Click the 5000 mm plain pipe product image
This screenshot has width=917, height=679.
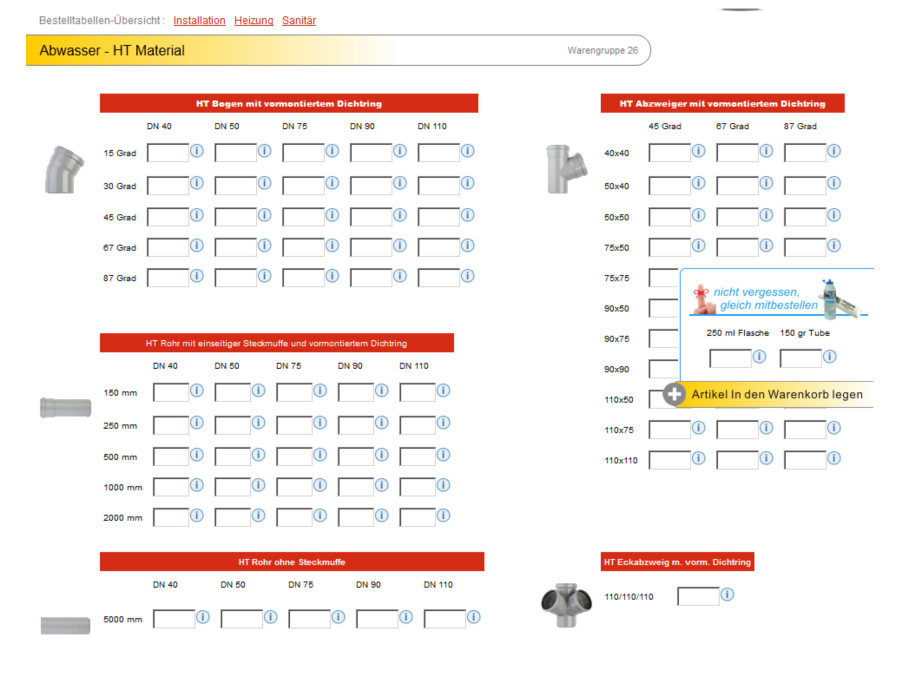point(66,626)
